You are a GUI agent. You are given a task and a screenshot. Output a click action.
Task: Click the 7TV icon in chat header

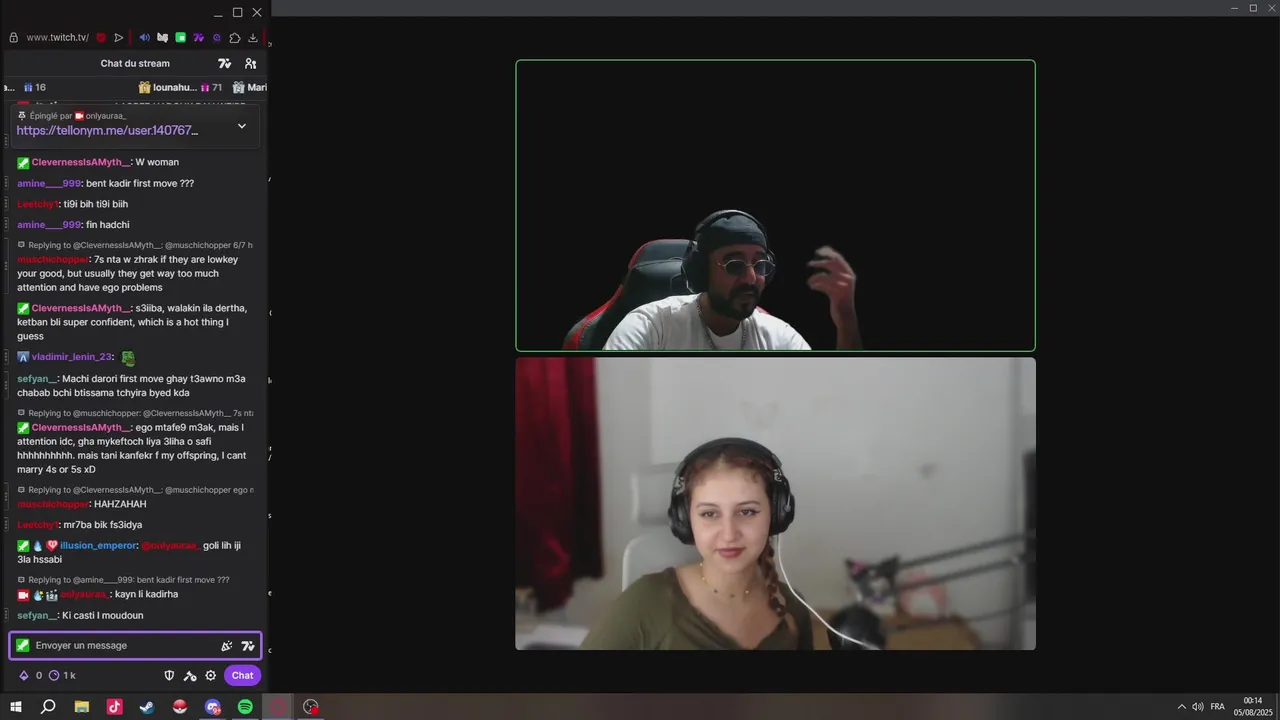coord(224,63)
